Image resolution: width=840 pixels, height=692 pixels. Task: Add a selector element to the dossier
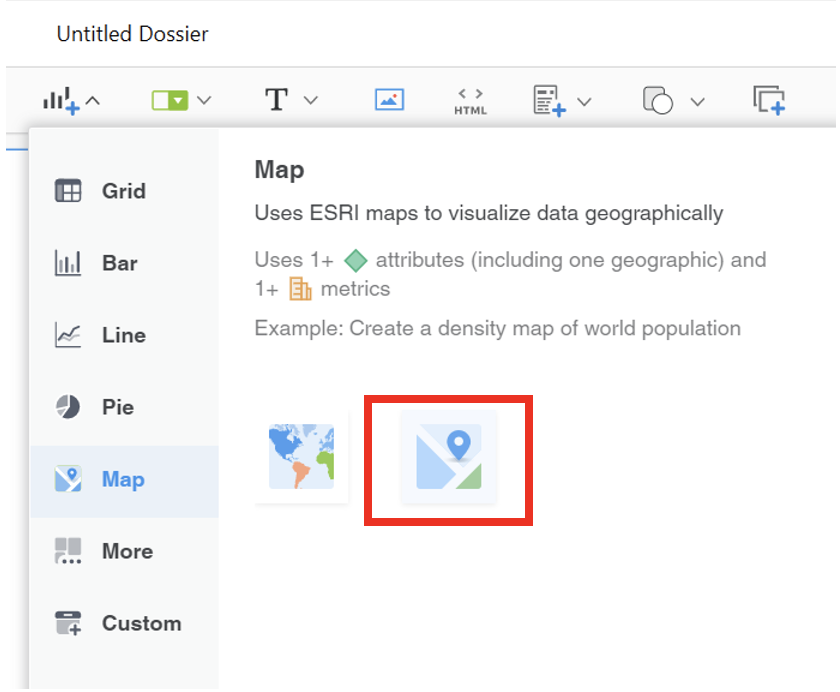pyautogui.click(x=172, y=100)
